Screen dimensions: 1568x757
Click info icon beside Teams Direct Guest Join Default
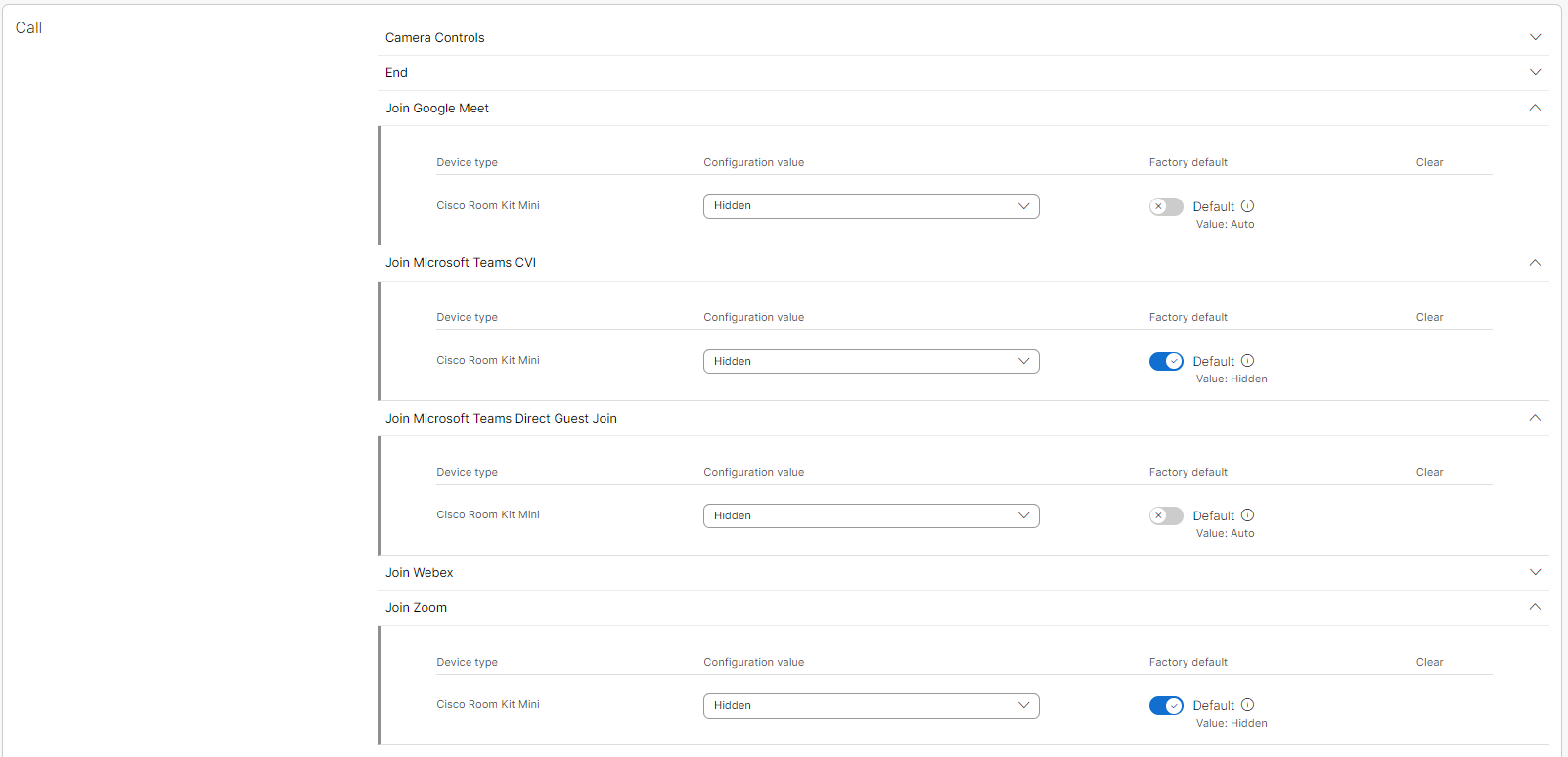[1247, 515]
